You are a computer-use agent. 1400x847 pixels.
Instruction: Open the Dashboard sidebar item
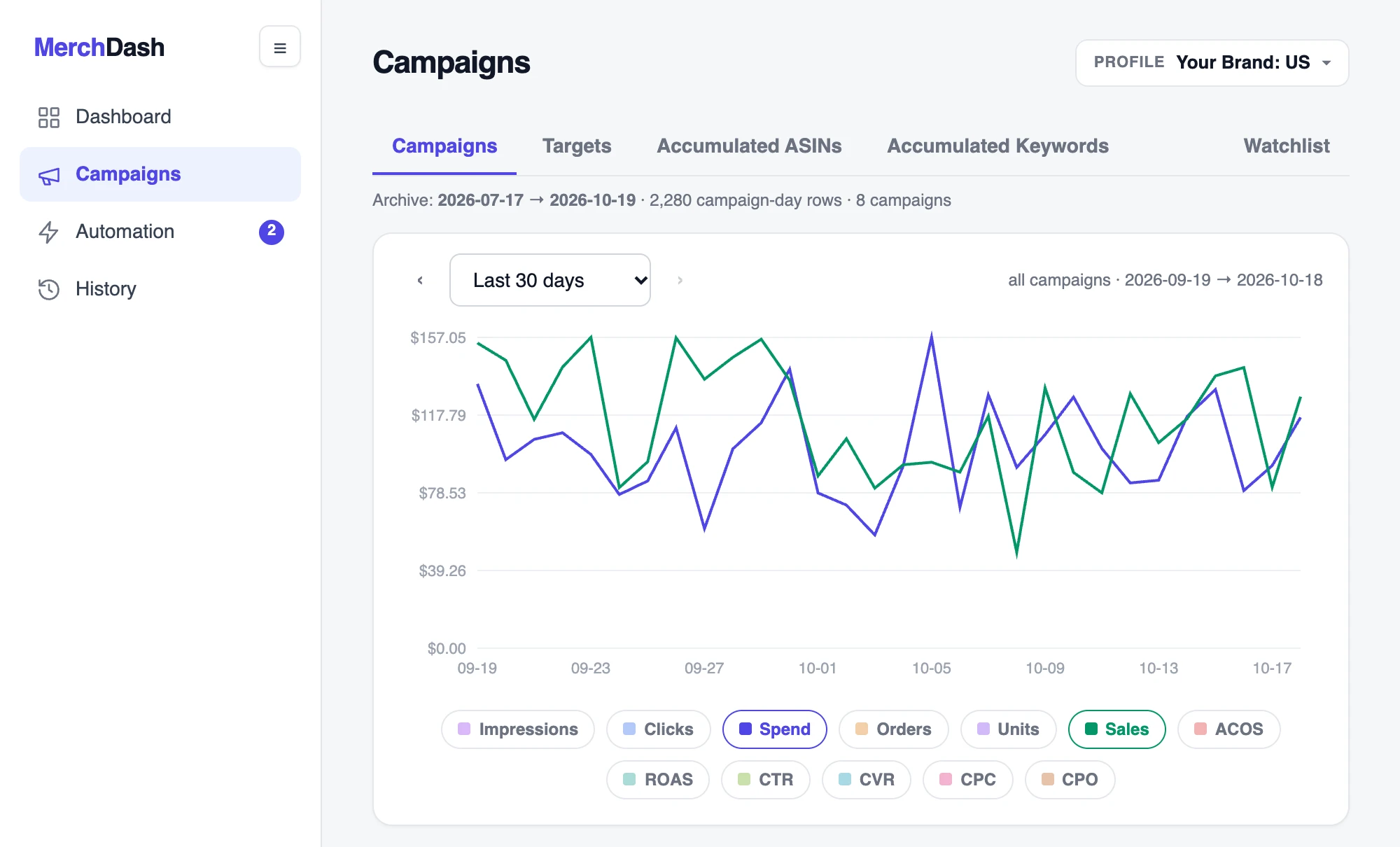pos(160,117)
